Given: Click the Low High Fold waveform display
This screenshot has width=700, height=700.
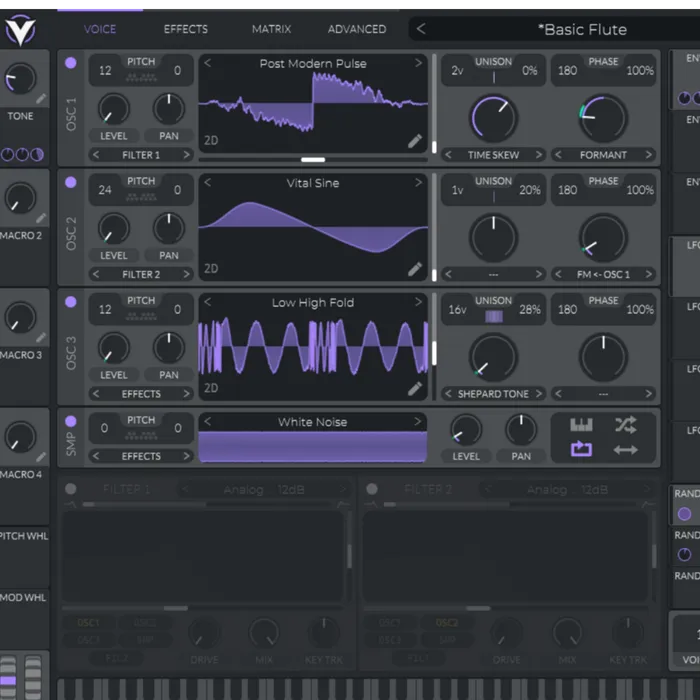Looking at the screenshot, I should (313, 347).
